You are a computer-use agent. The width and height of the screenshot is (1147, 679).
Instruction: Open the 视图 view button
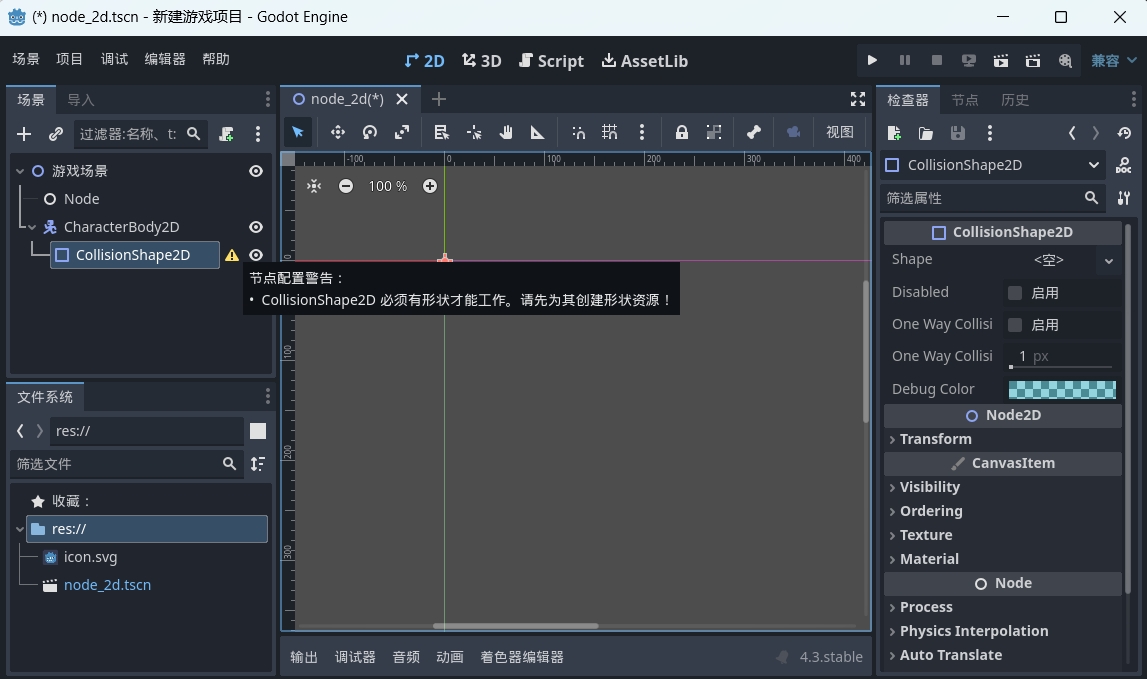(839, 132)
